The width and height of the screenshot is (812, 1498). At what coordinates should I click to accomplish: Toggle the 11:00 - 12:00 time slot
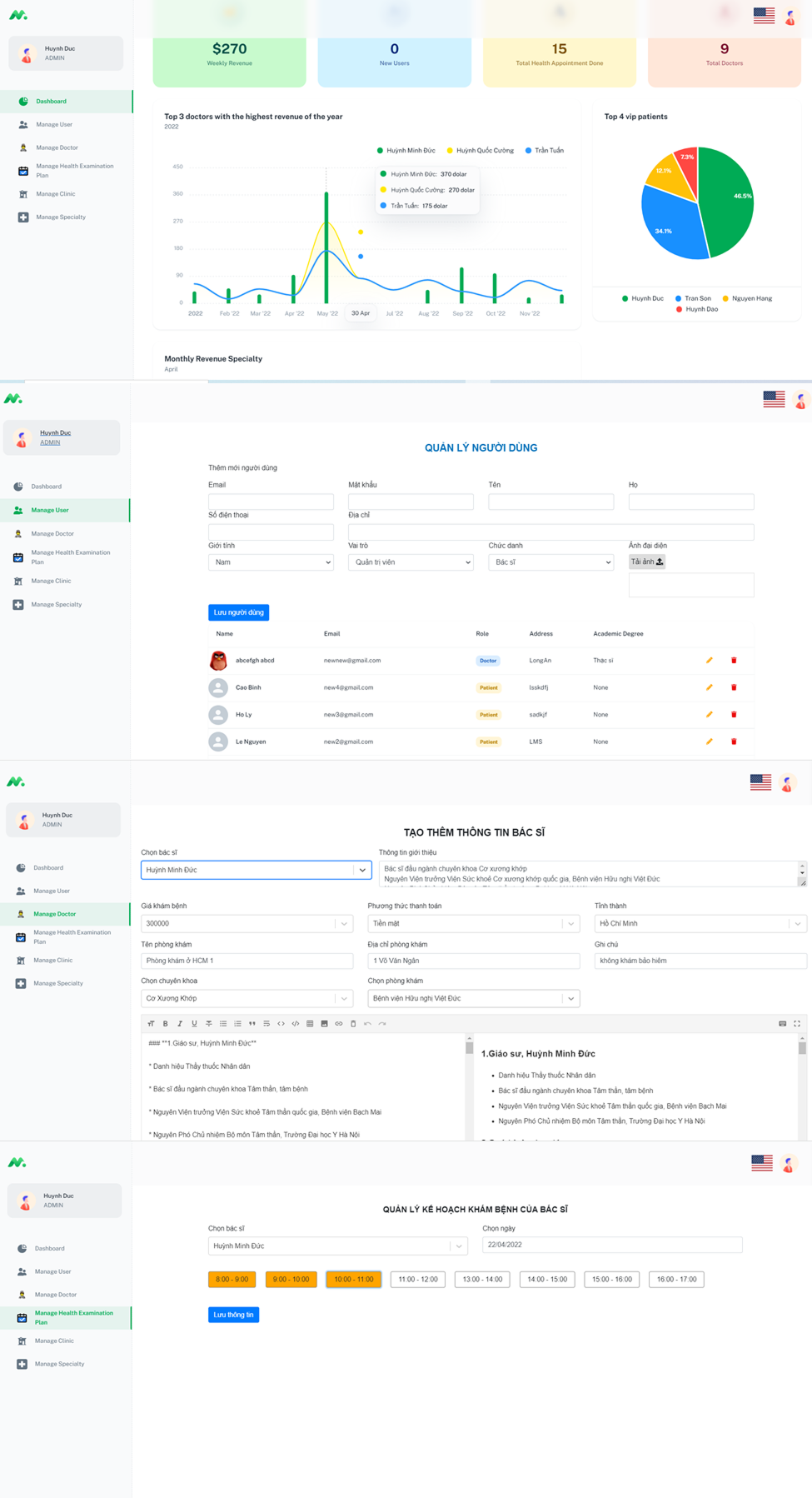pos(418,1279)
